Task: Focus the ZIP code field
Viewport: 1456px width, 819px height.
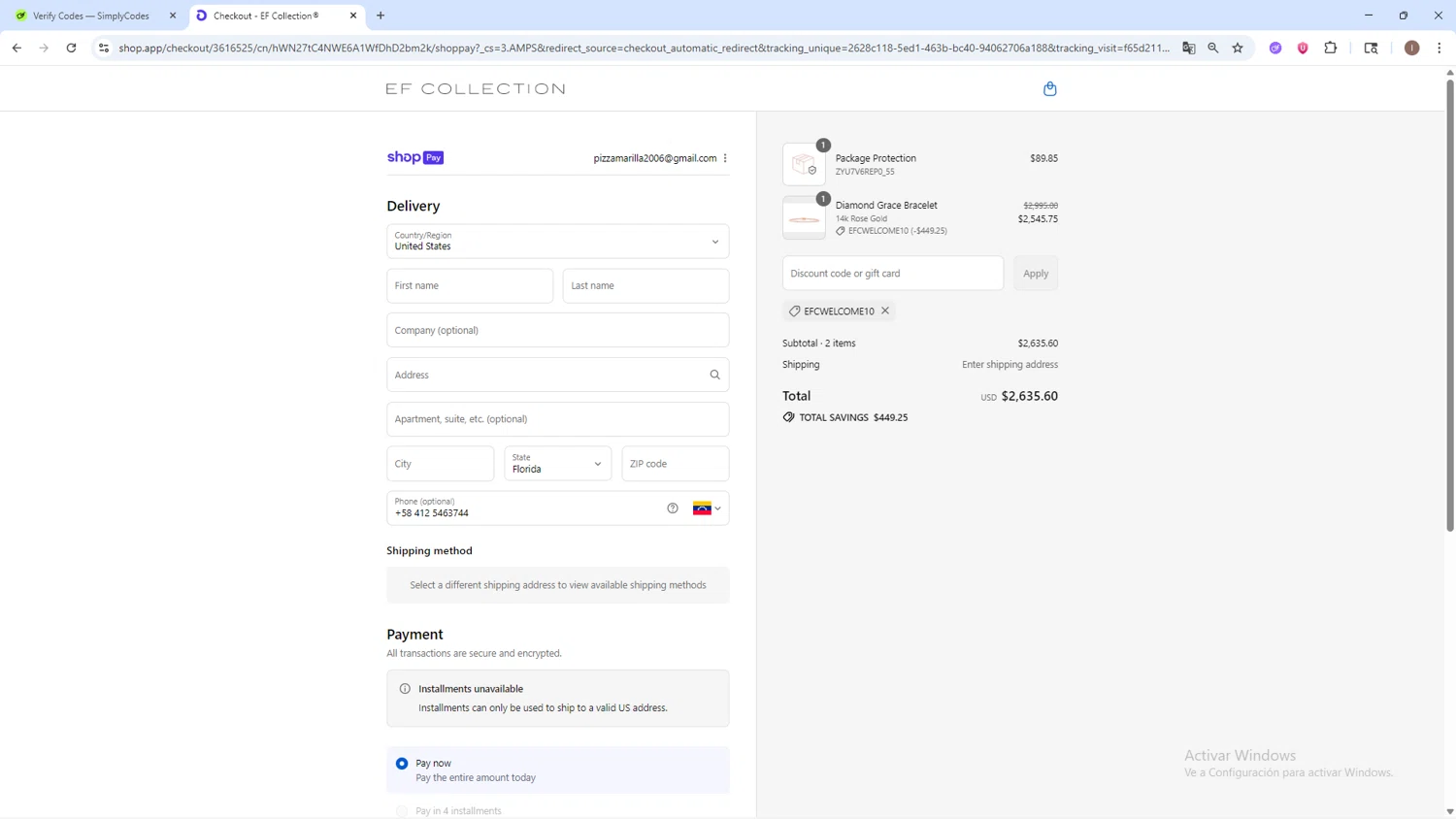Action: (676, 464)
